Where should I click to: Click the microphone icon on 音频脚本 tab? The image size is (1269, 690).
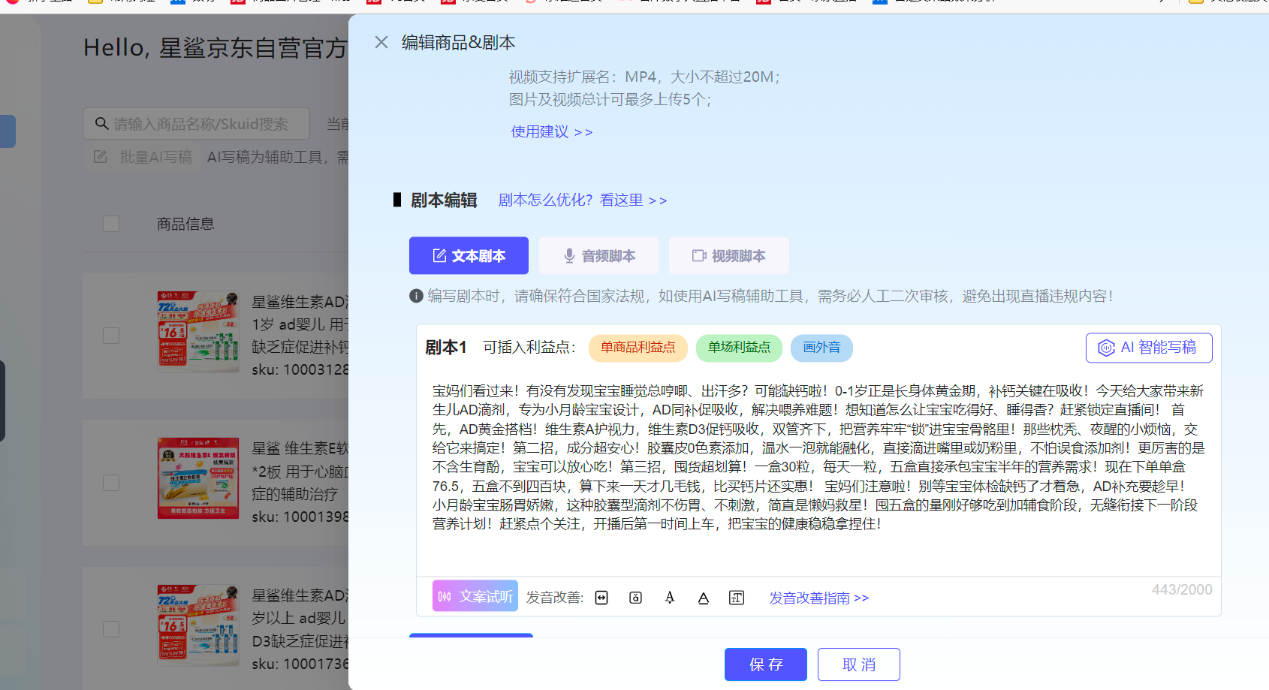coord(569,256)
